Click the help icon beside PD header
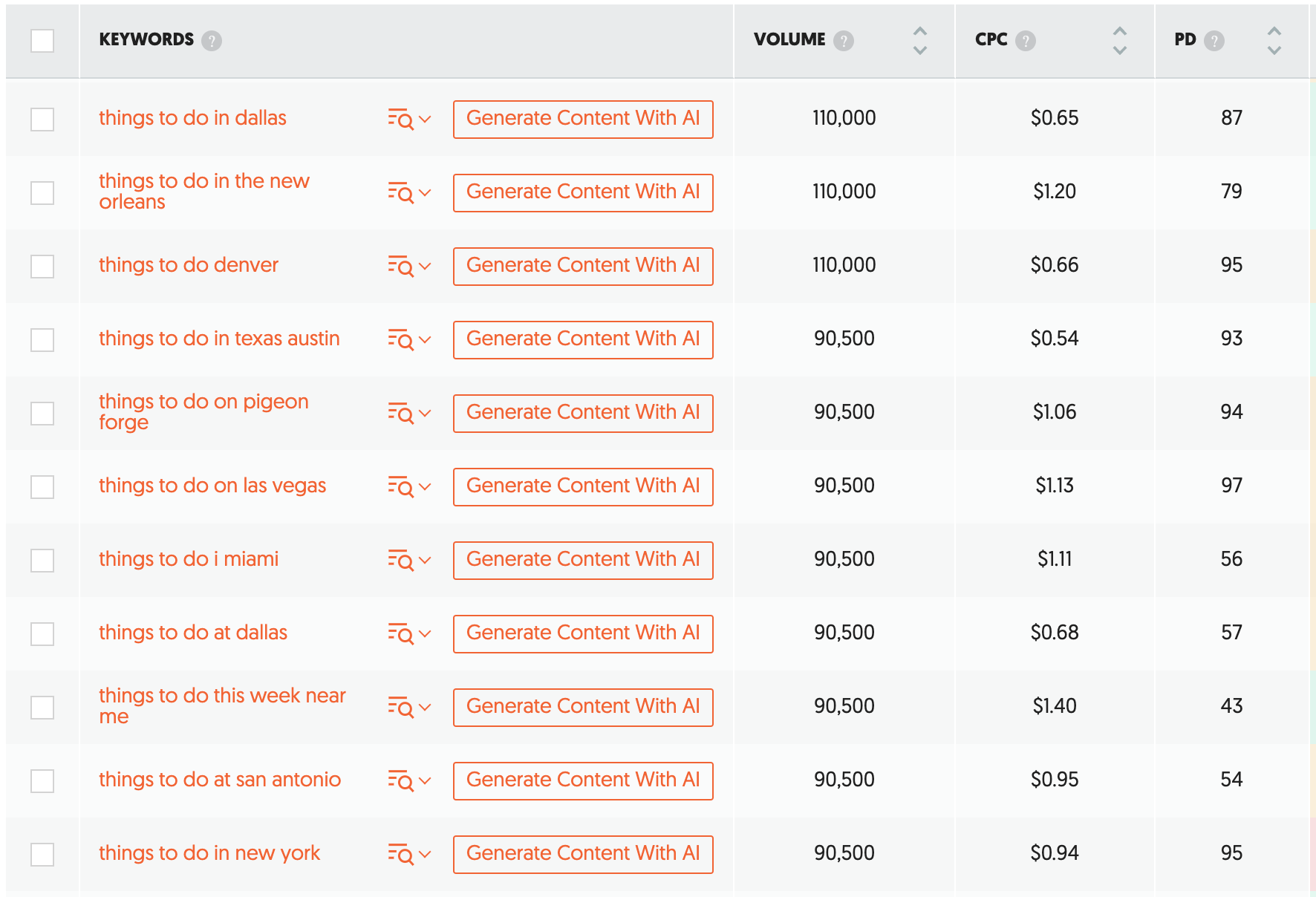This screenshot has width=1316, height=897. (1214, 41)
